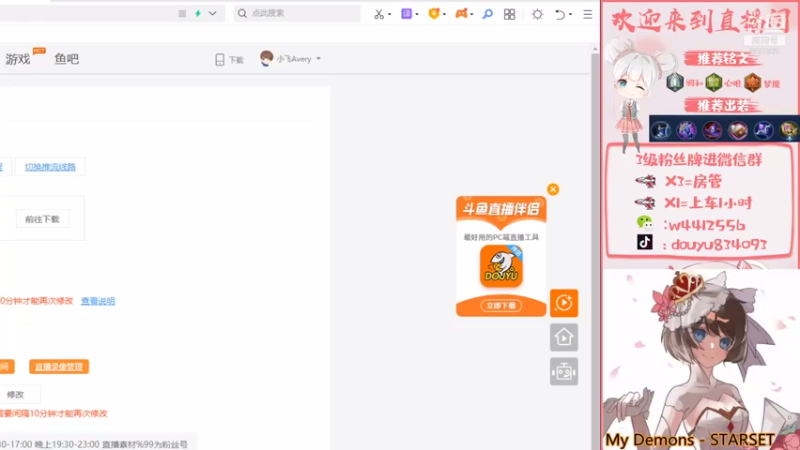Click the scrollbar up arrow
The height and width of the screenshot is (450, 800).
(595, 49)
